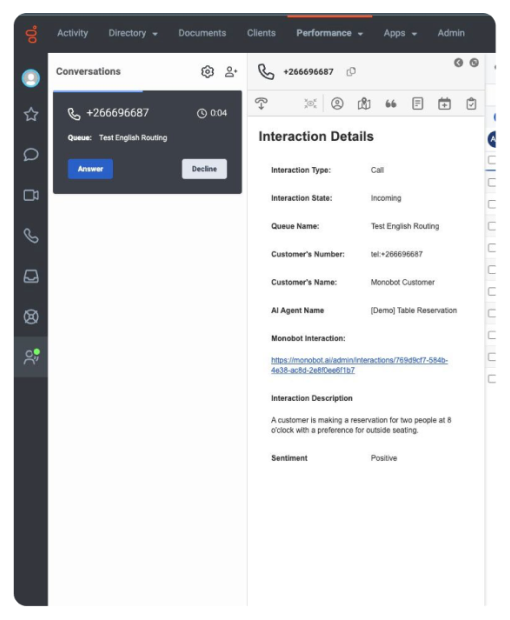Screen dimensions: 510x620
Task: Go to the Activity tab
Action: pos(72,33)
